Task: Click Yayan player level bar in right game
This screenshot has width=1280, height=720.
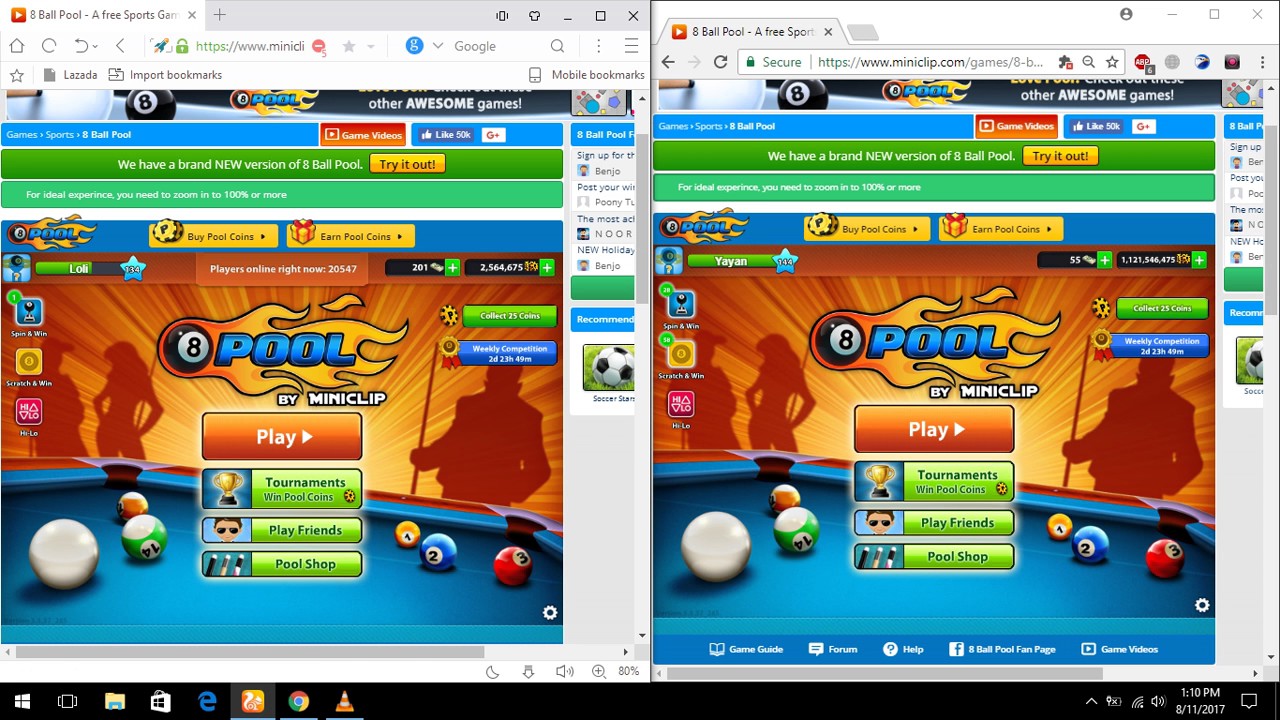Action: (733, 261)
